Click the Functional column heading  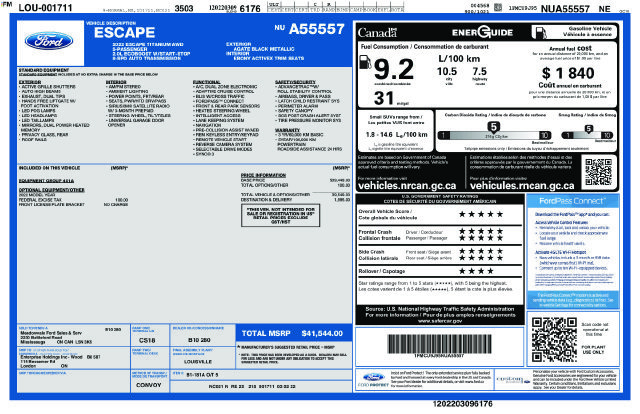click(x=207, y=82)
